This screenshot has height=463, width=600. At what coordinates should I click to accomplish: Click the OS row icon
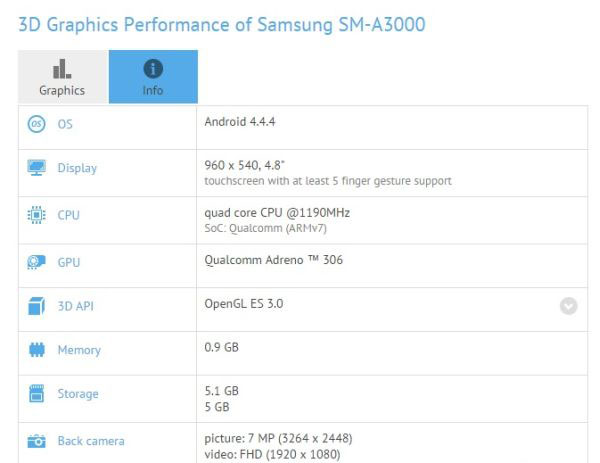(36, 124)
